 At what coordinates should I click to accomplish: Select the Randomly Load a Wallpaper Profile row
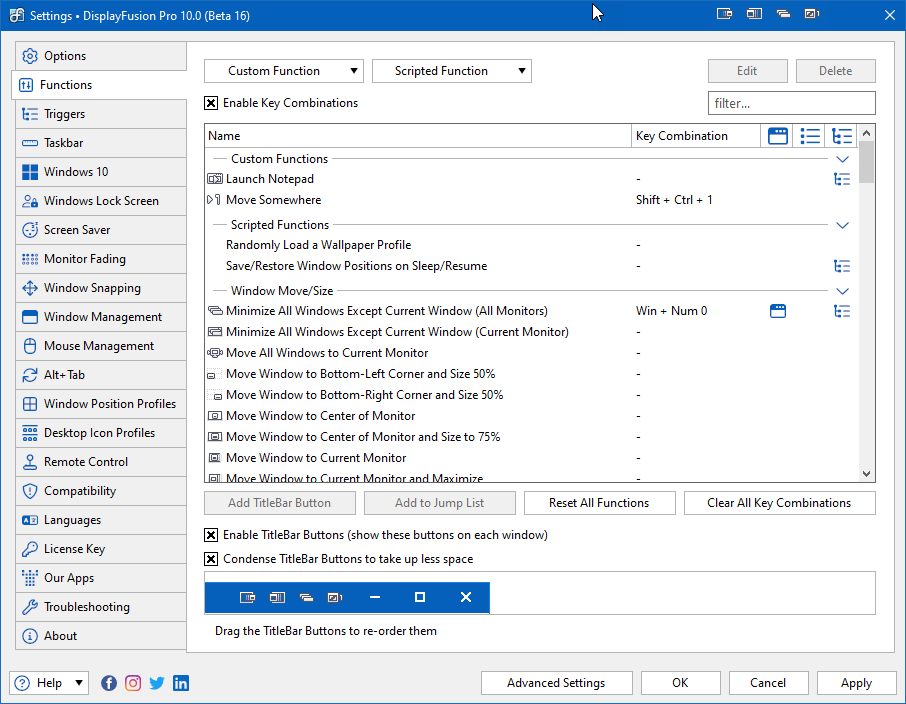532,245
